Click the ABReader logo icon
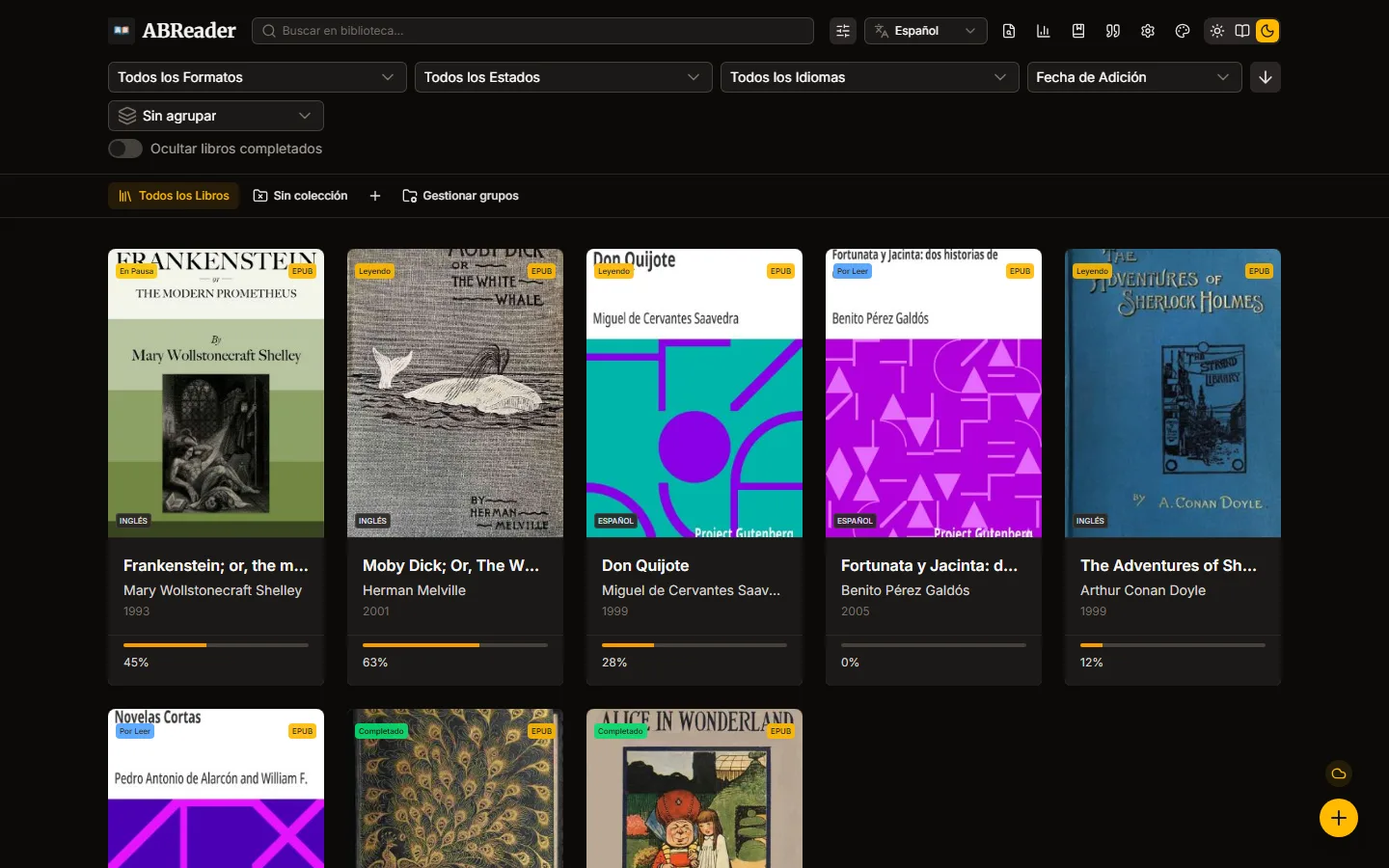This screenshot has width=1389, height=868. point(122,31)
